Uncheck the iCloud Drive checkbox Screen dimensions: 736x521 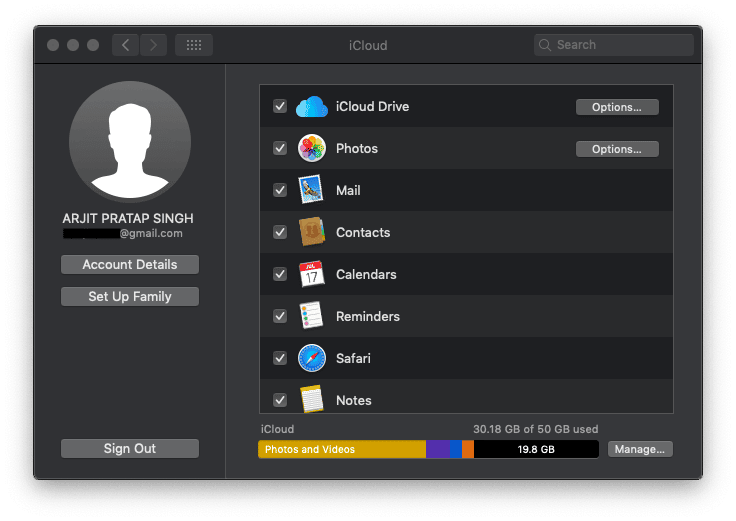280,106
